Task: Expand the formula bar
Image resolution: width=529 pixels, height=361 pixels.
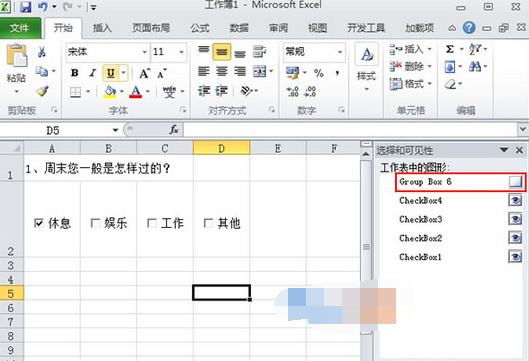Action: click(523, 129)
